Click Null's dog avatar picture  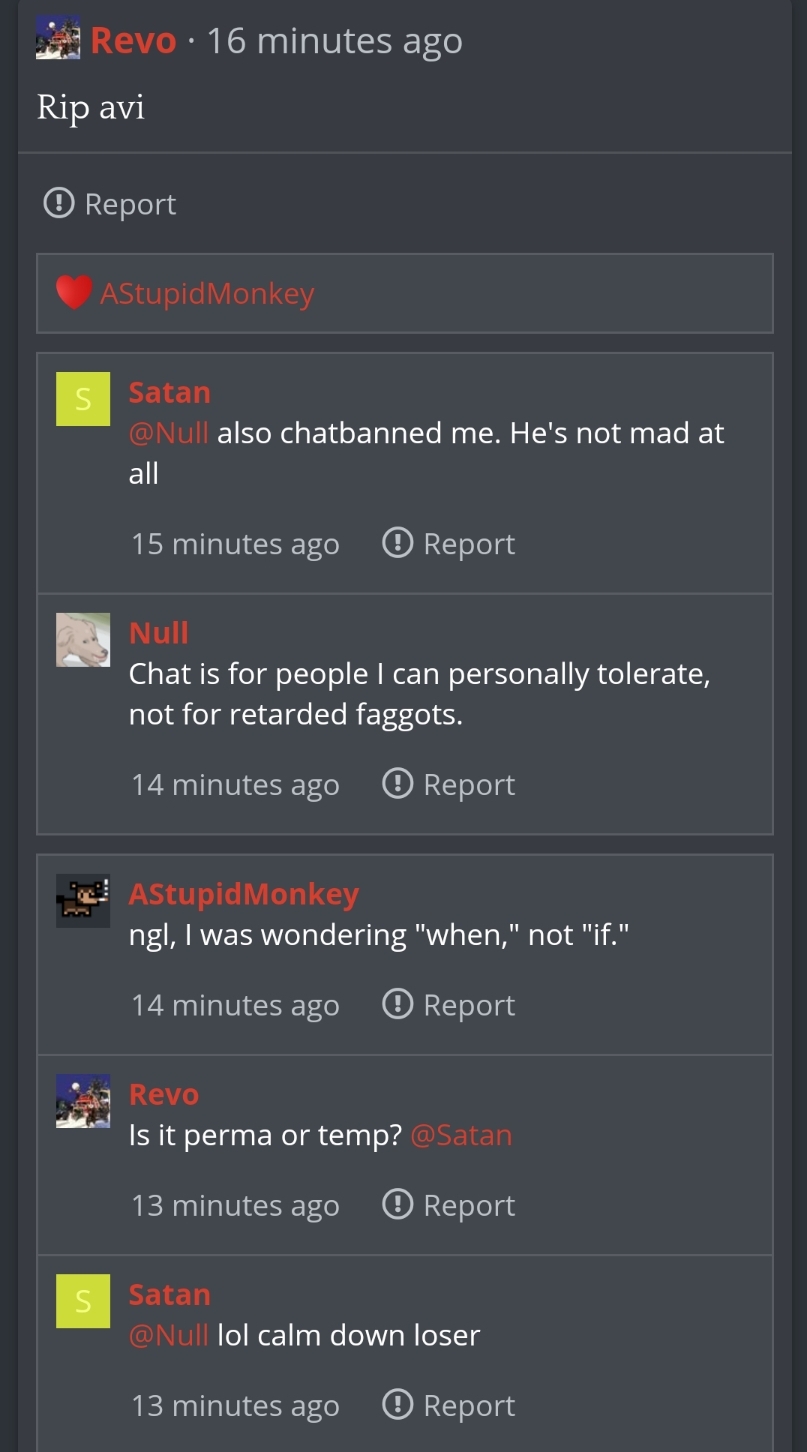pyautogui.click(x=83, y=640)
